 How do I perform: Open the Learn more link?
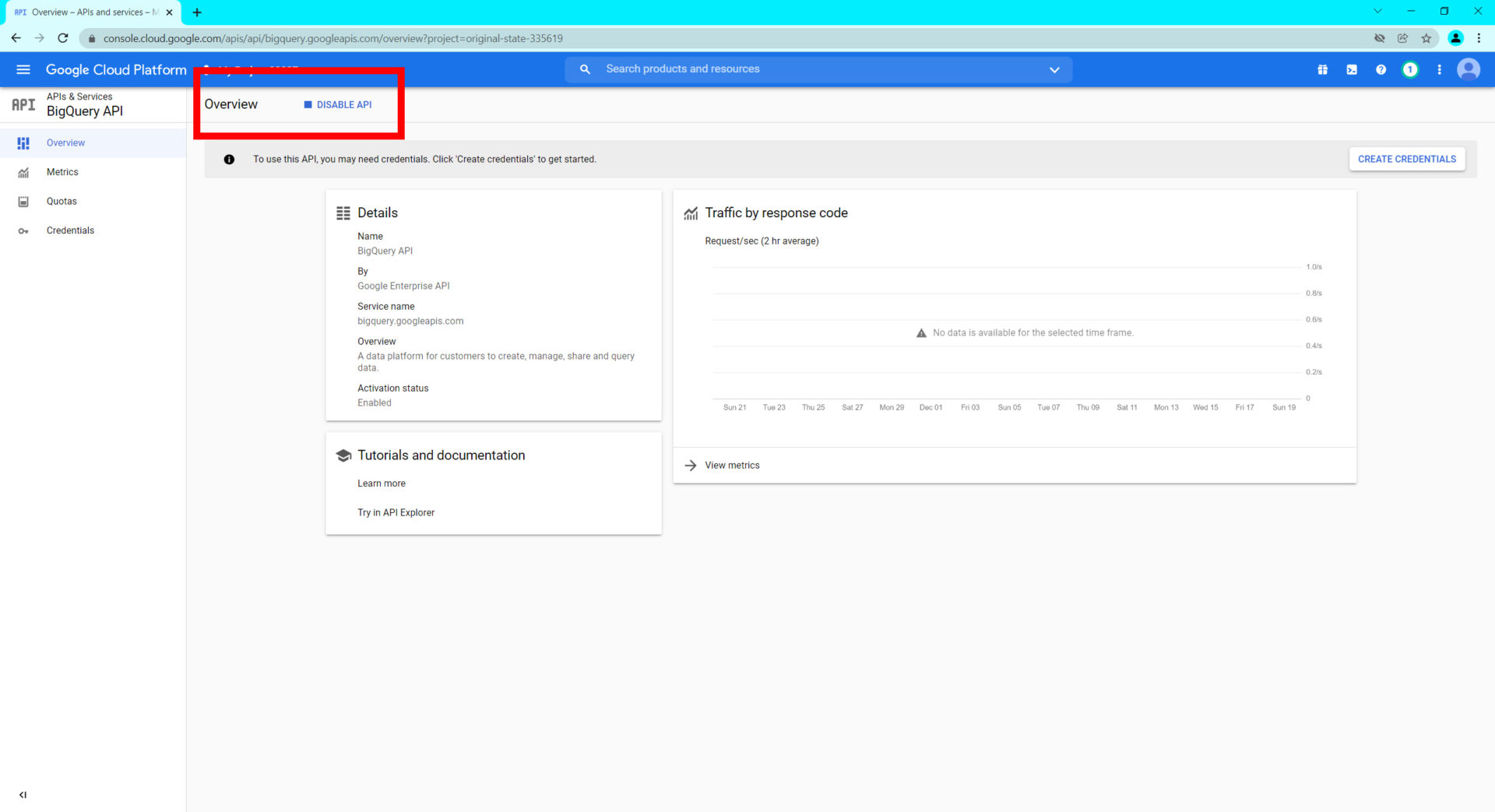[381, 483]
